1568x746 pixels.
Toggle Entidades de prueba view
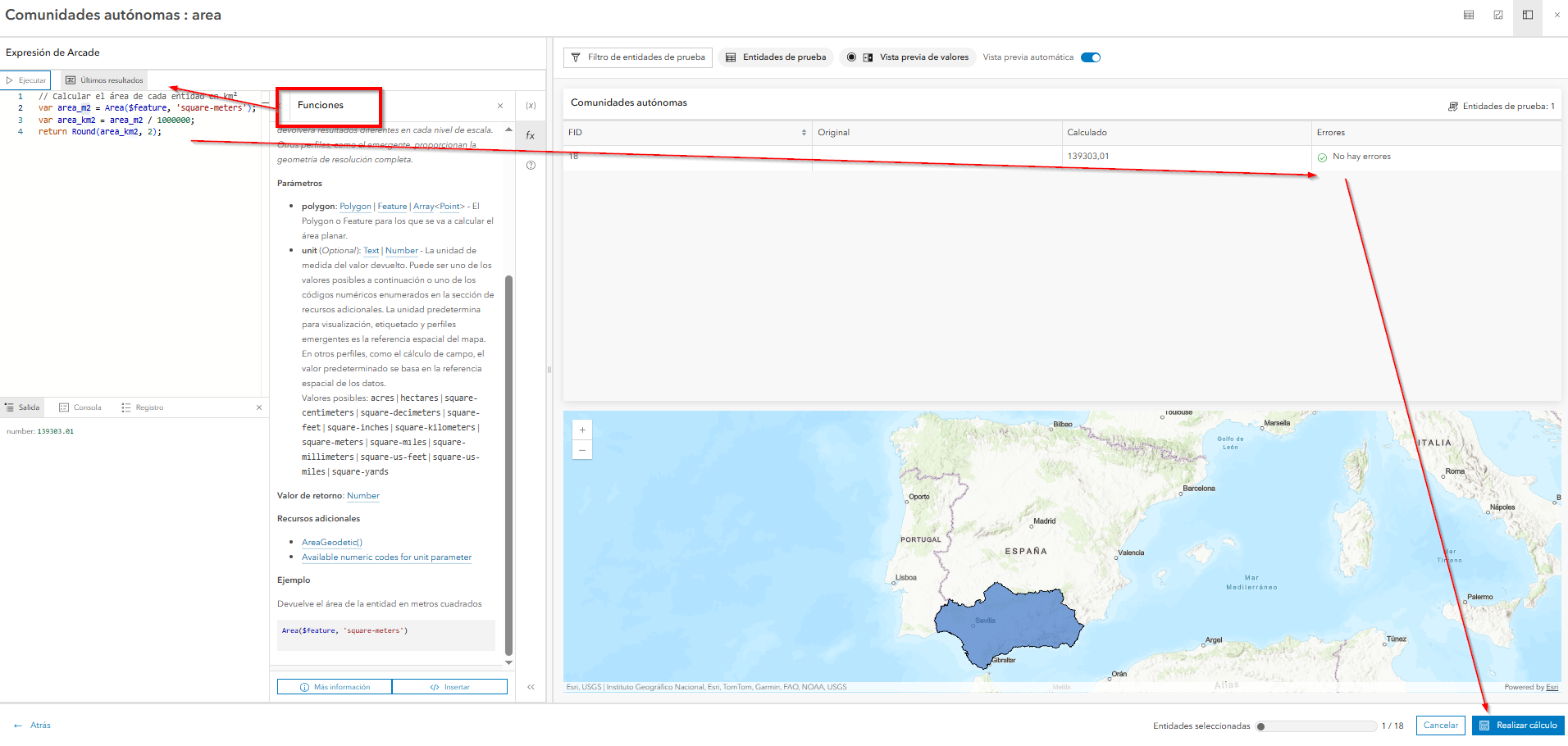776,57
